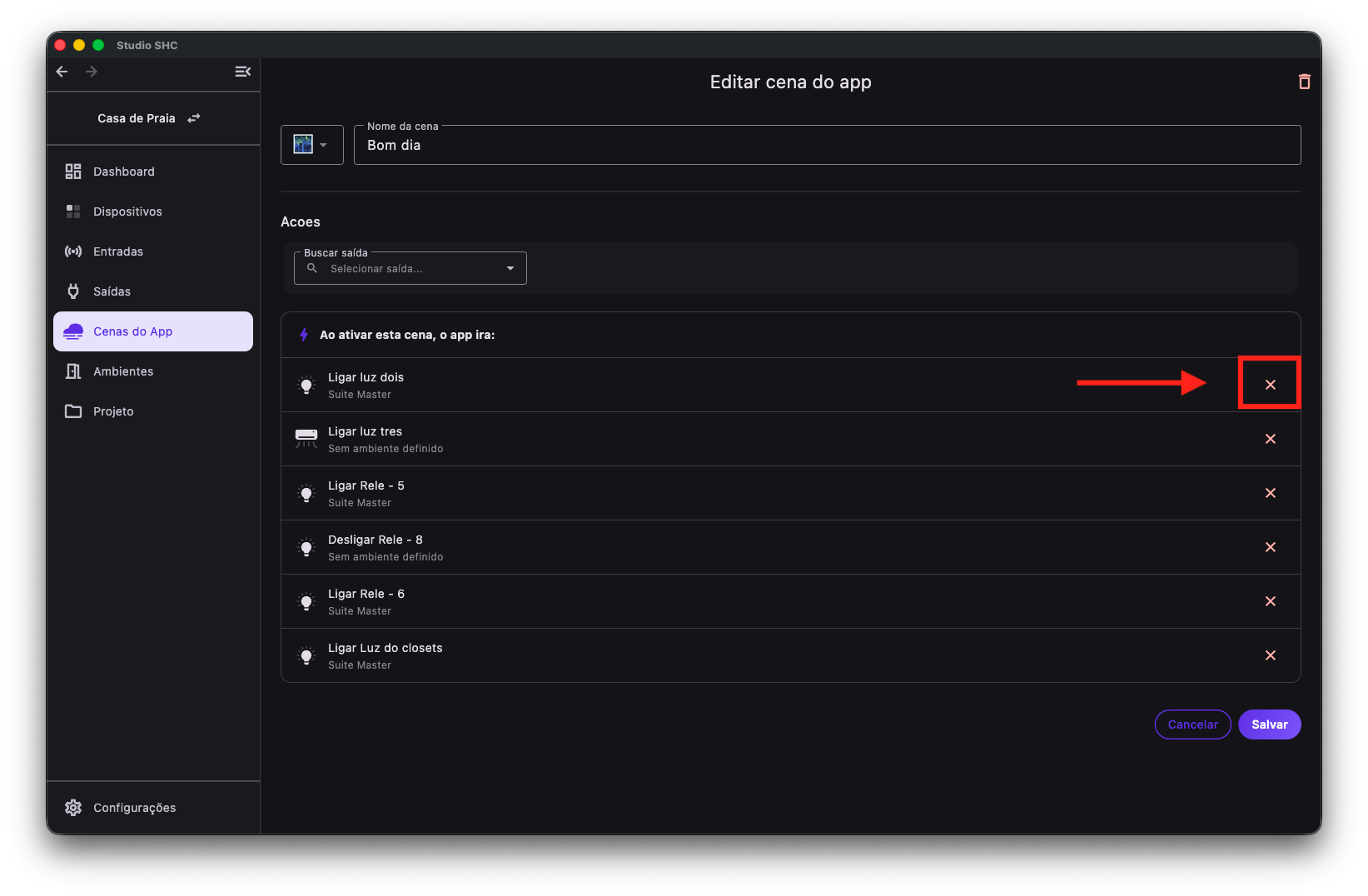Open Ambientes section
This screenshot has height=896, width=1368.
point(153,371)
